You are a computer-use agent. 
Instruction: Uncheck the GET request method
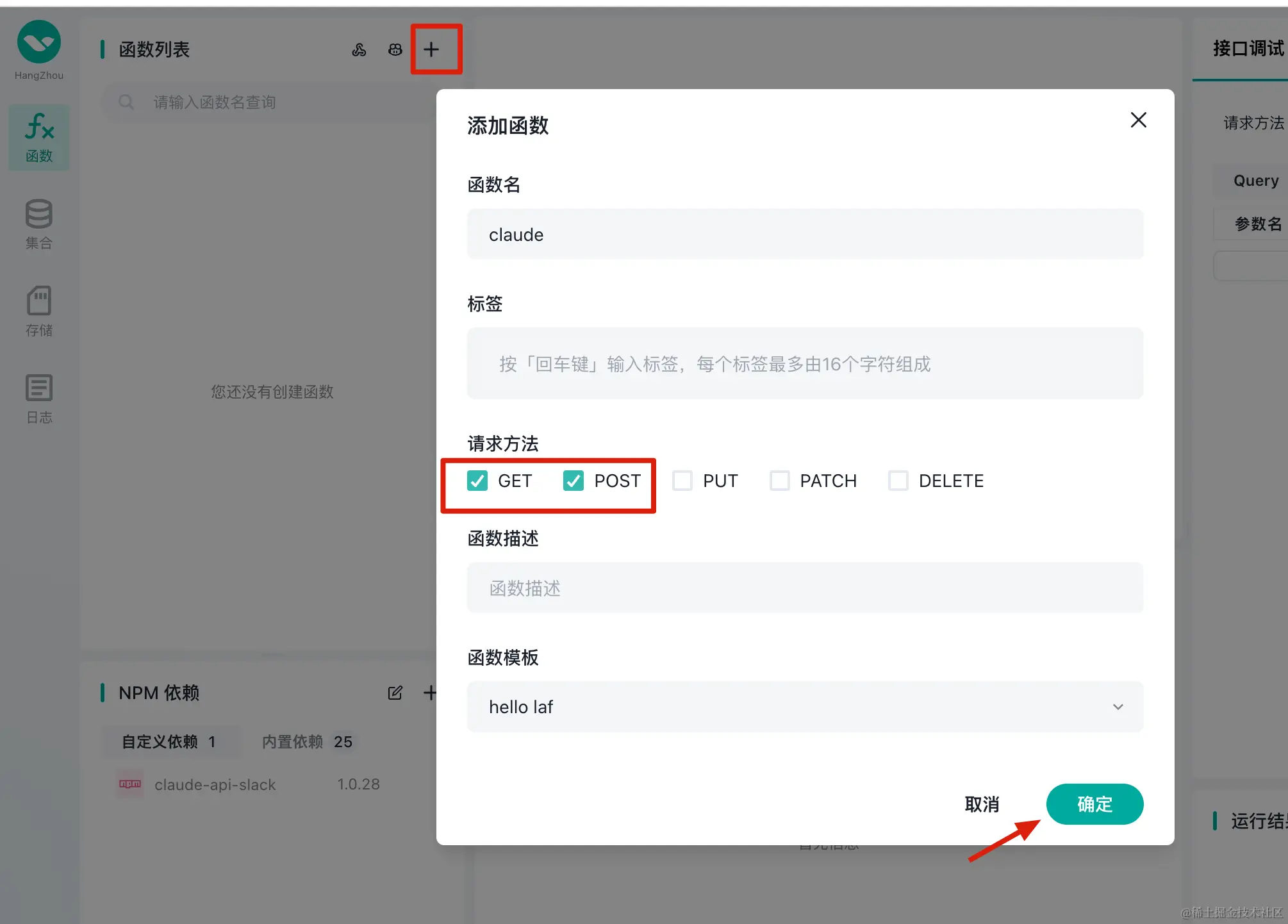477,481
